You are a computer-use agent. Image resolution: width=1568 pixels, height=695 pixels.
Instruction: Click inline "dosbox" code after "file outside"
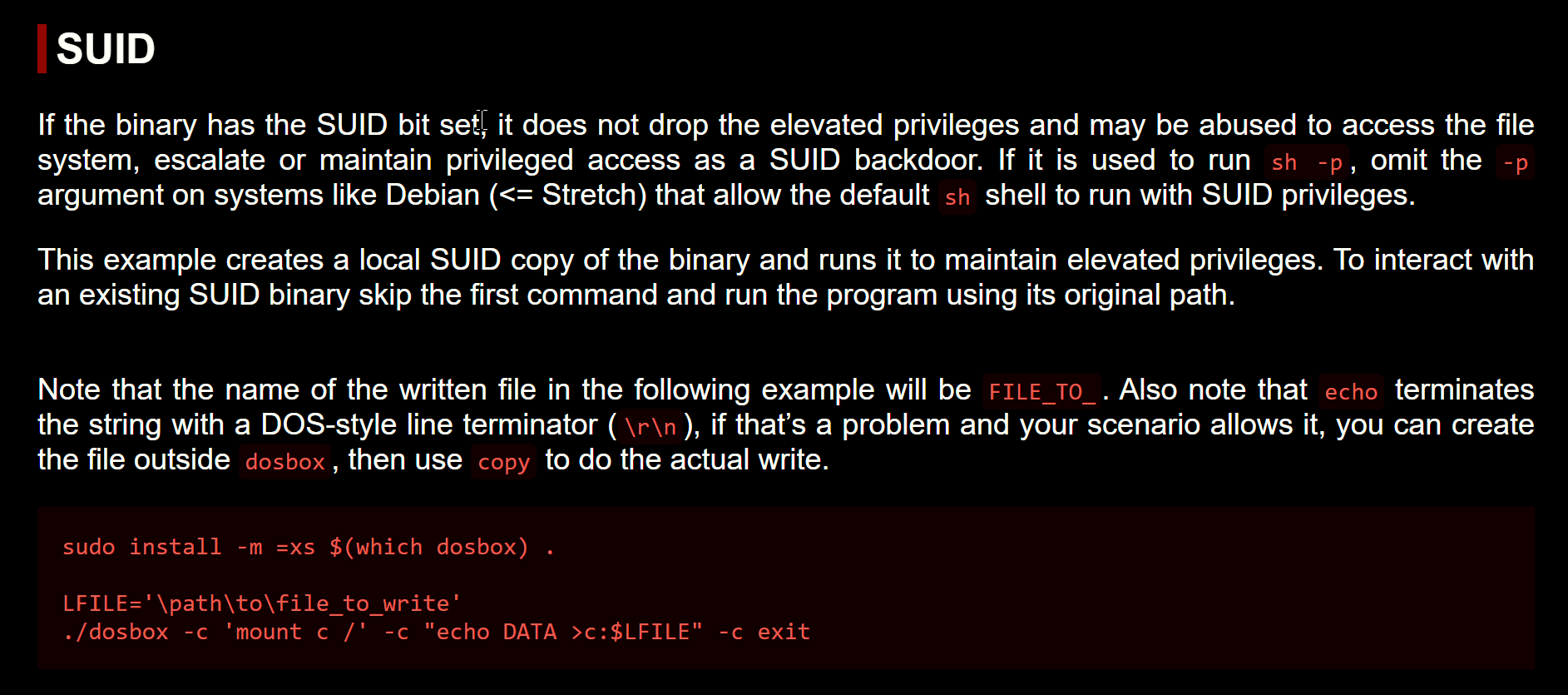284,462
